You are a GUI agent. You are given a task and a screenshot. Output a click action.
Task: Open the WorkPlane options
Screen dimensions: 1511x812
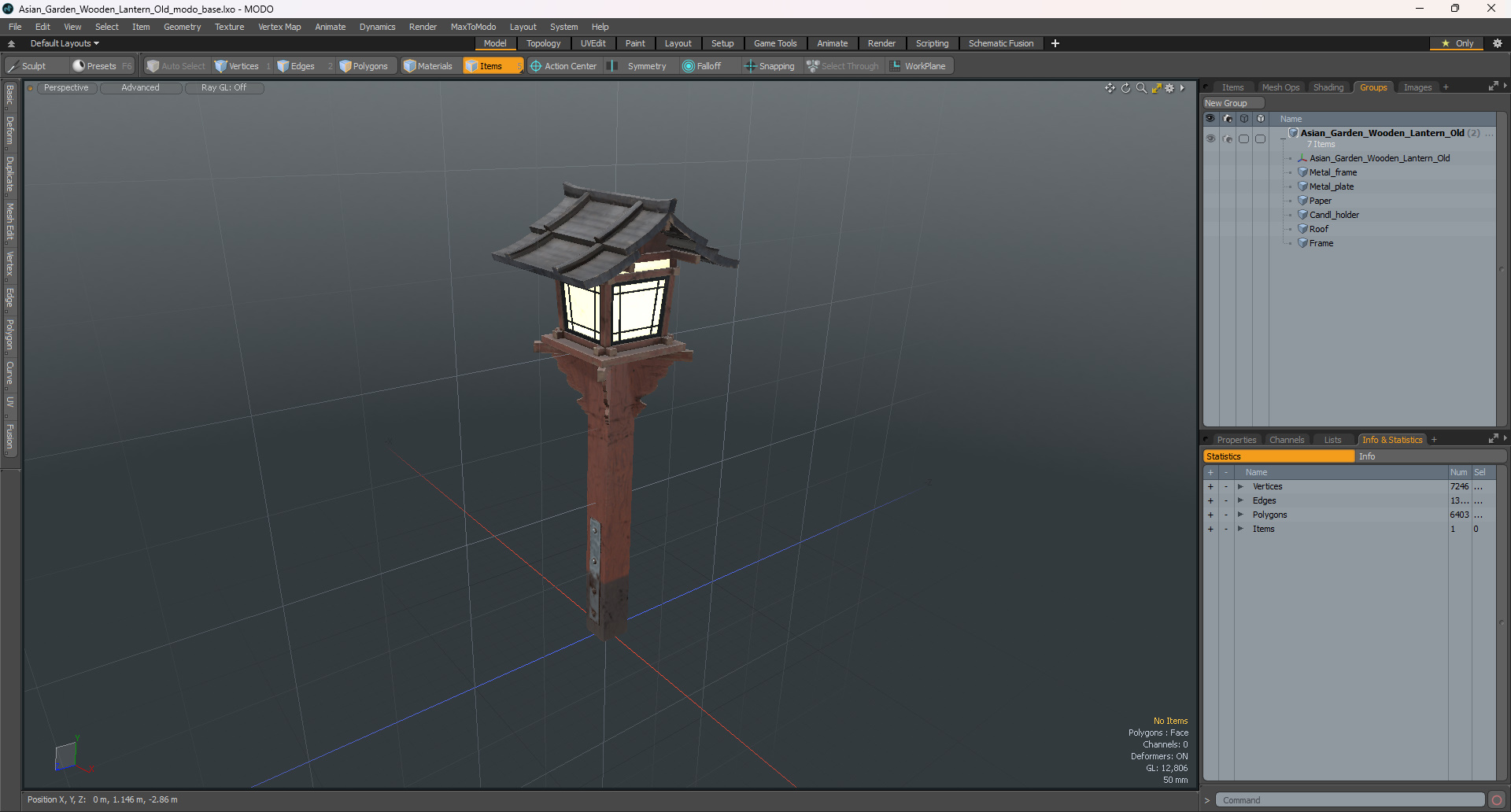tap(918, 66)
